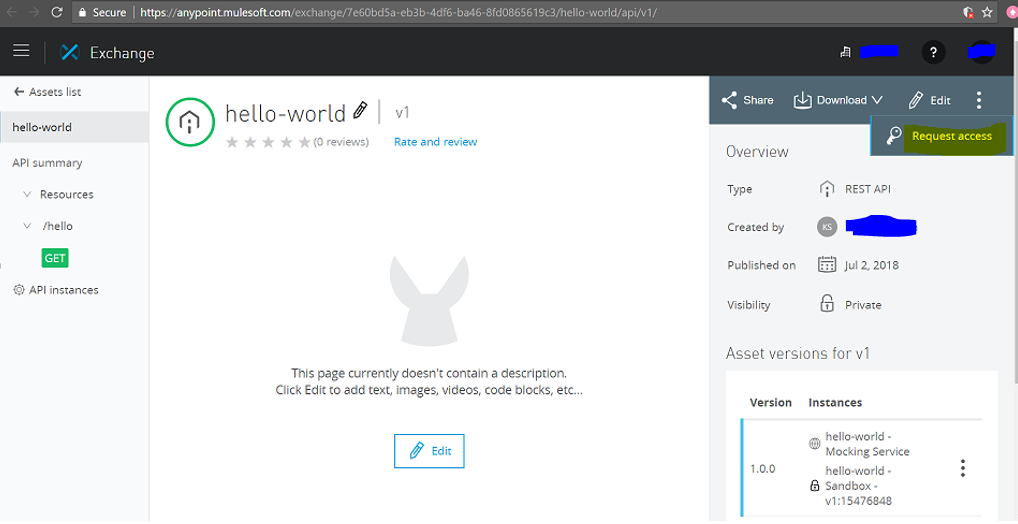Open the user avatar in header
The height and width of the screenshot is (524, 1018).
point(981,52)
